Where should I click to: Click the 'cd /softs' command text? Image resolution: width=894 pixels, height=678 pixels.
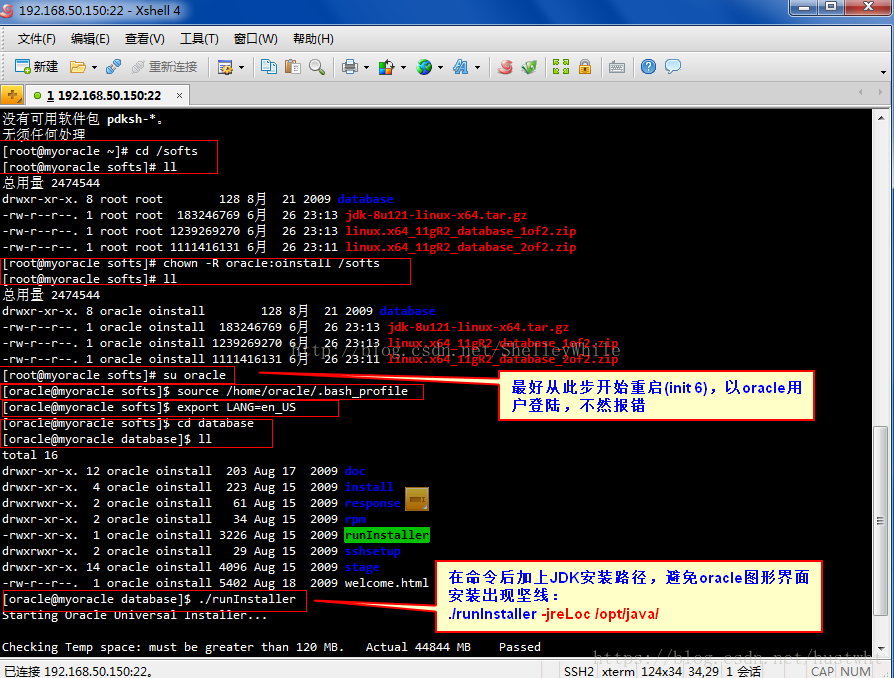click(166, 151)
